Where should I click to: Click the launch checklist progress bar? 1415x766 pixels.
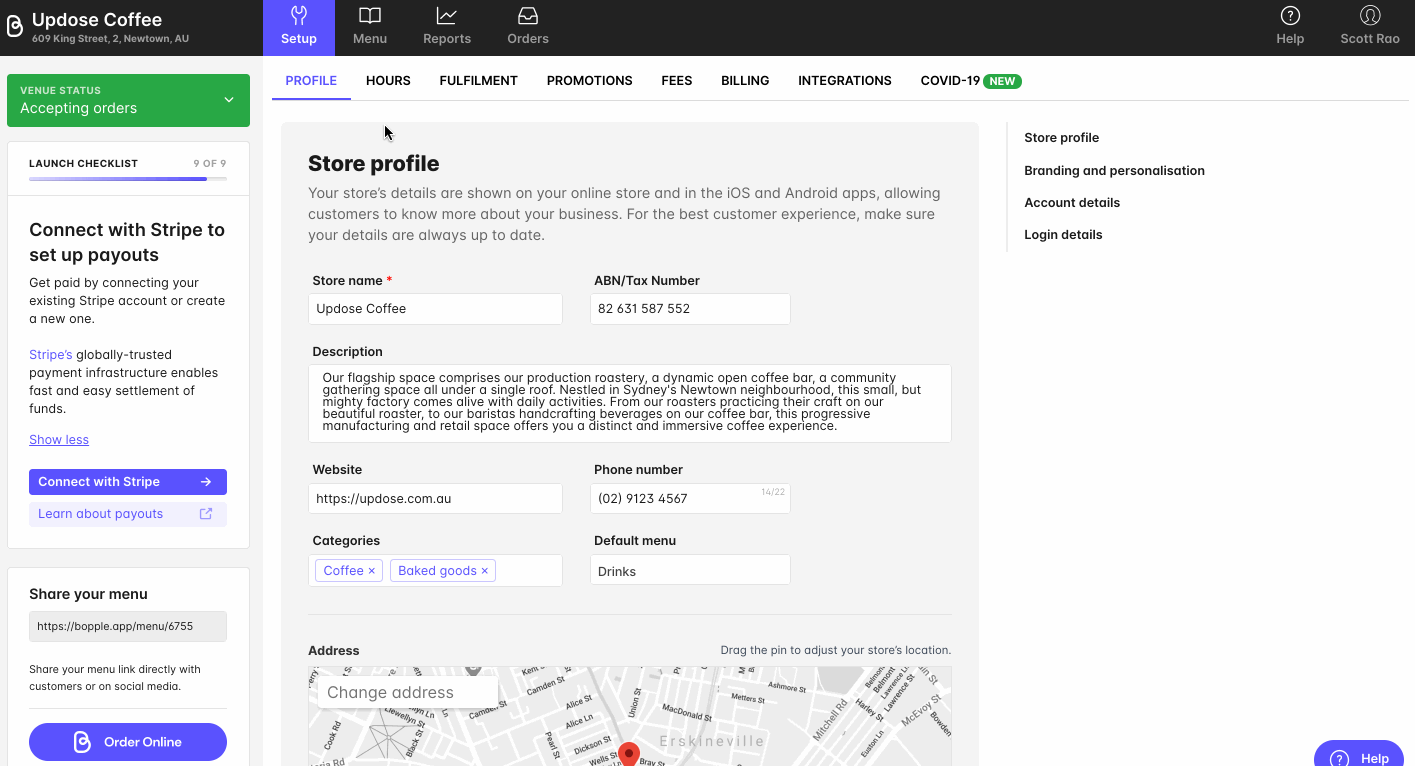pyautogui.click(x=128, y=179)
